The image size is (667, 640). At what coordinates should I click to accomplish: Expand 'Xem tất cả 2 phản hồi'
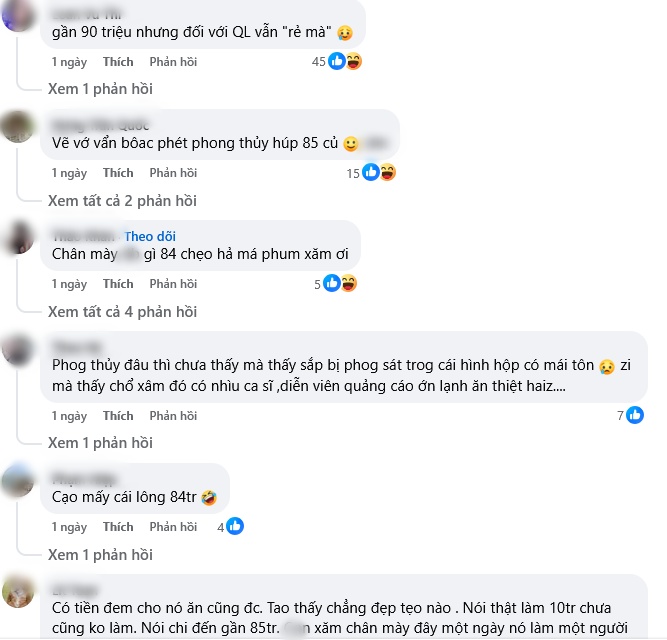point(123,201)
